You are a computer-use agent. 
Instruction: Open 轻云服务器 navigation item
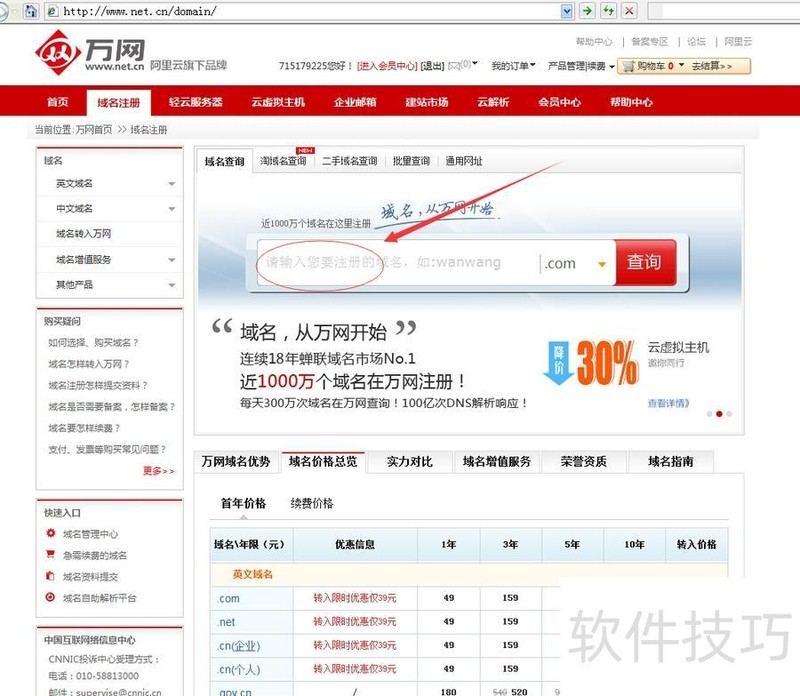(196, 102)
